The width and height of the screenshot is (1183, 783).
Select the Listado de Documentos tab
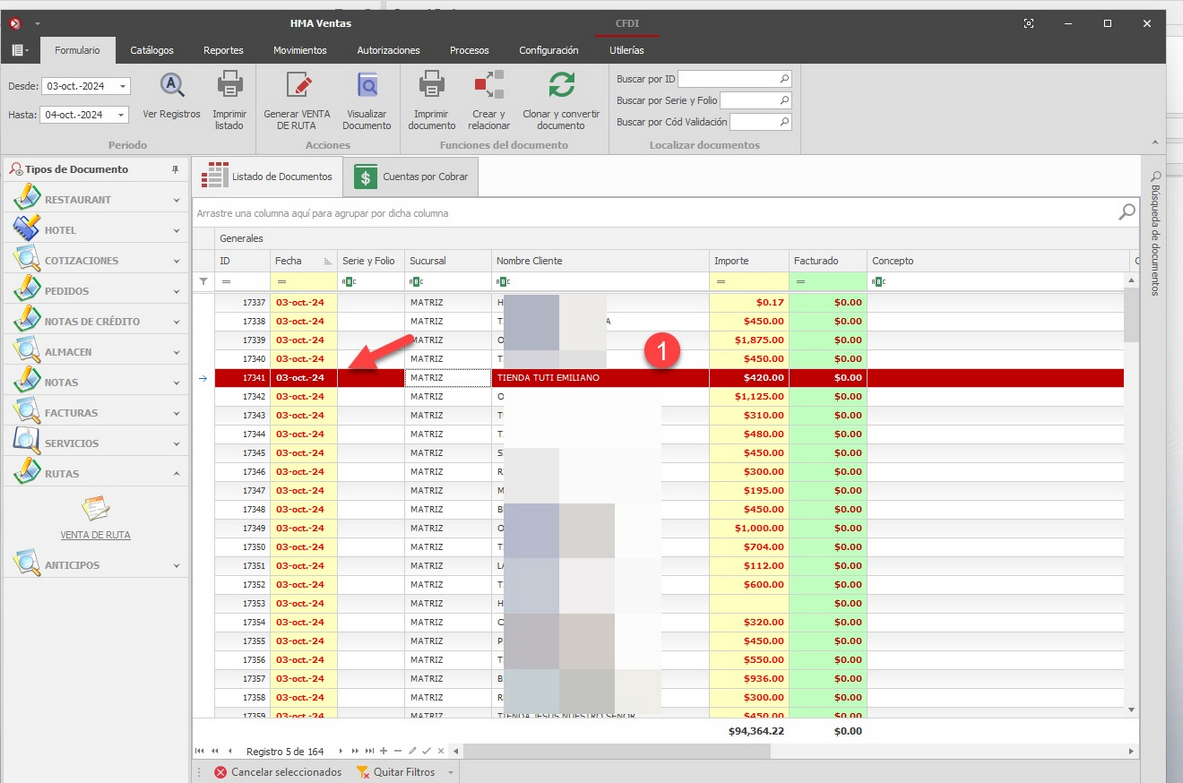point(267,177)
